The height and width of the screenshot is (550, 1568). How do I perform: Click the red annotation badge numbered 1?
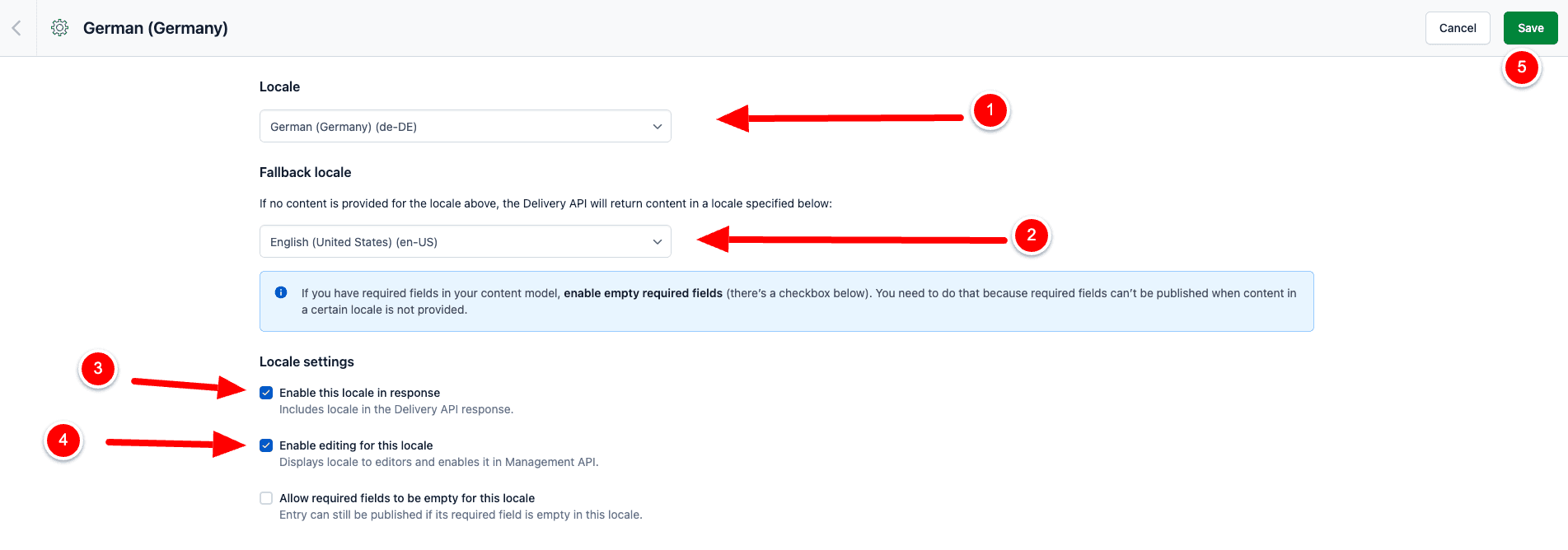[990, 110]
